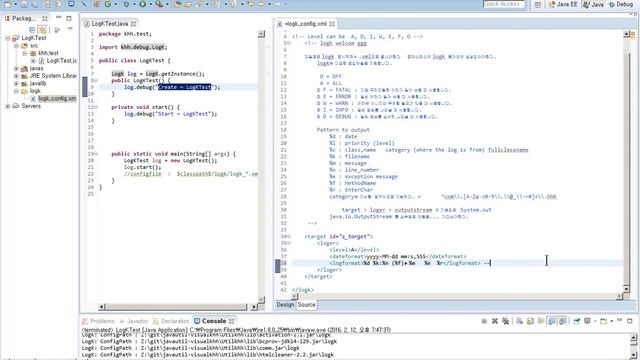The image size is (640, 360).
Task: Select the Servers item in Package Explorer
Action: 27,106
